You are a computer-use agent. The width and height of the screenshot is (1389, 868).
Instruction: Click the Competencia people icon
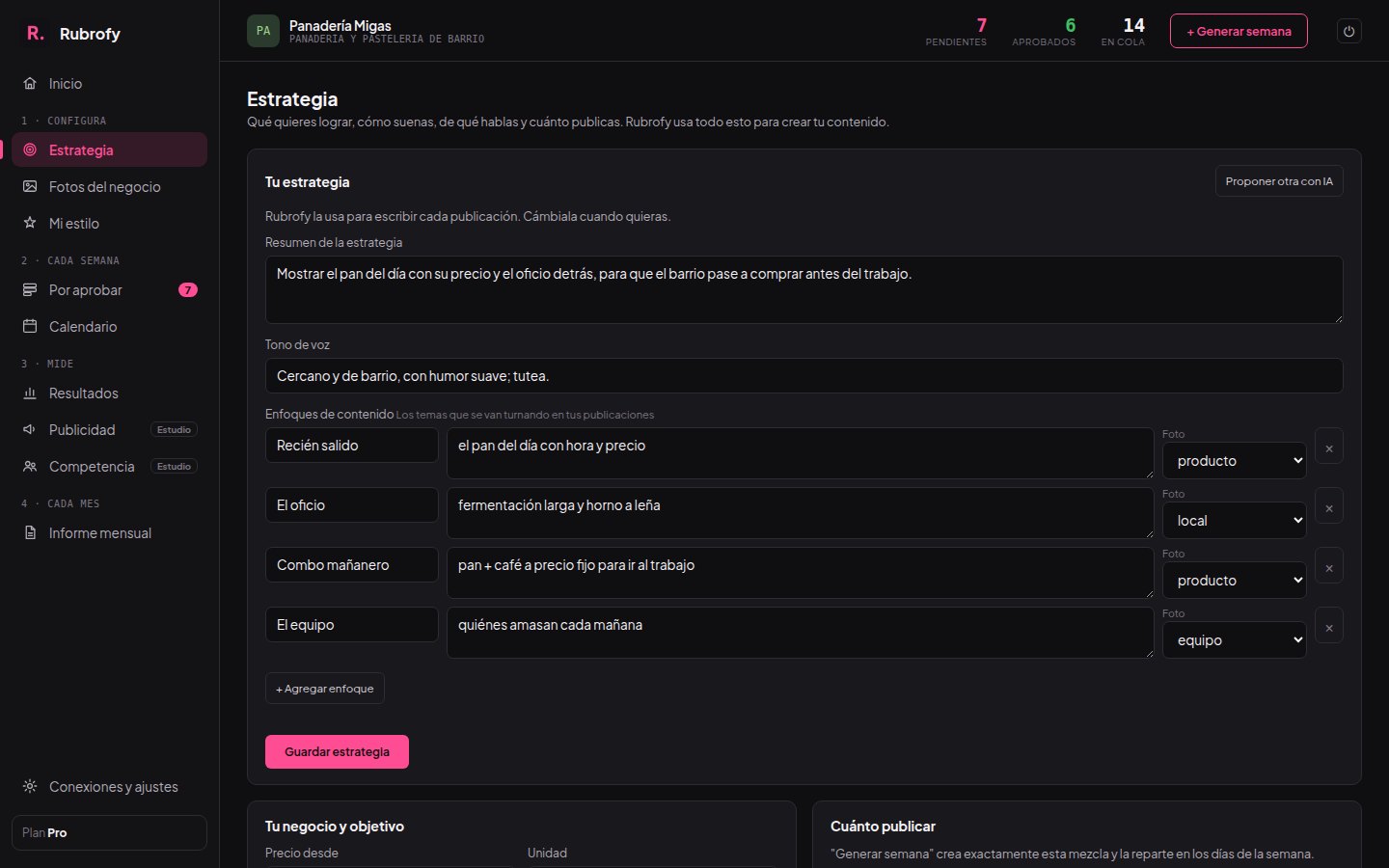[x=30, y=467]
